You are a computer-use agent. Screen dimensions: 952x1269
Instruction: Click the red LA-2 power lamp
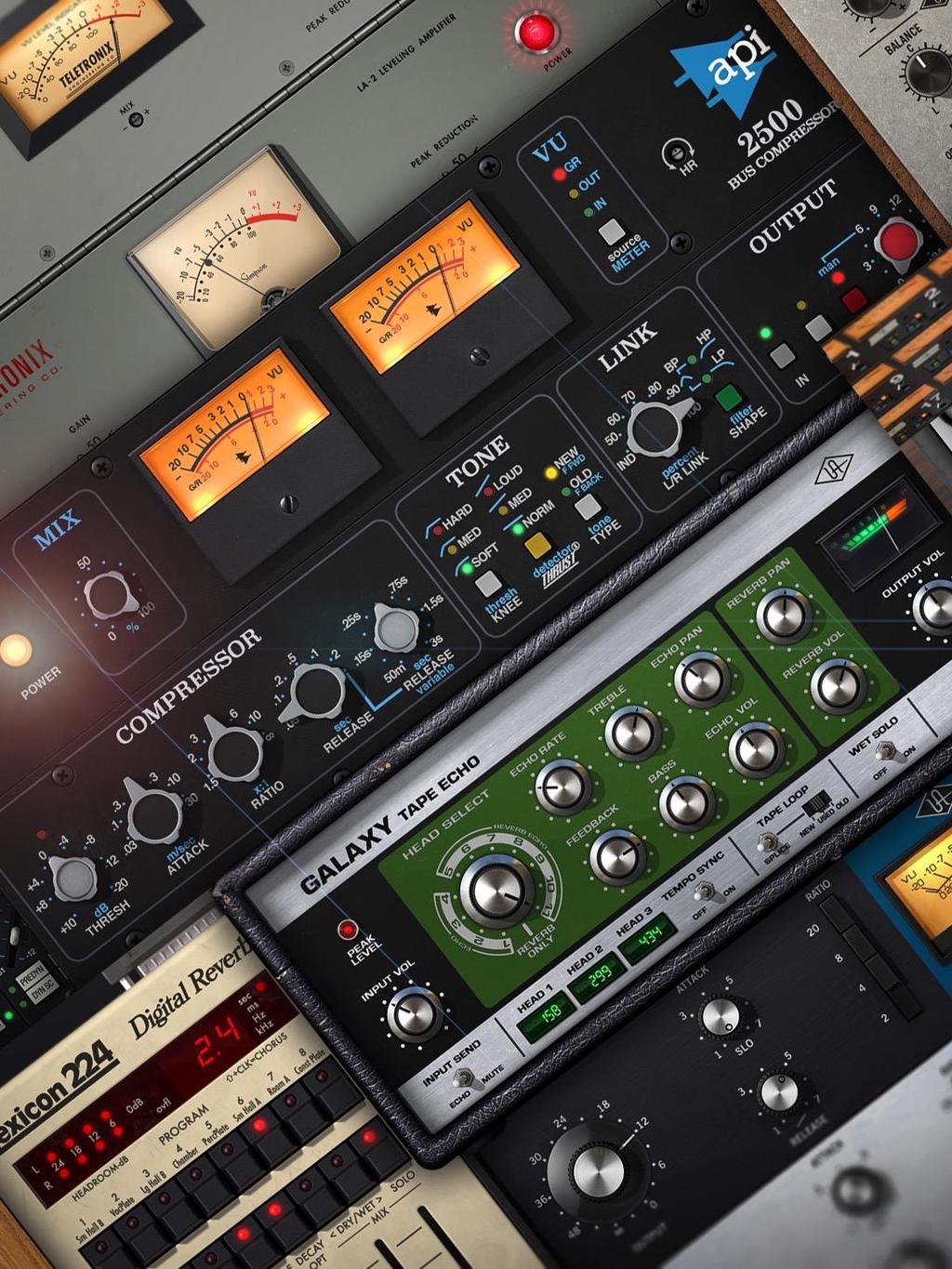(535, 32)
